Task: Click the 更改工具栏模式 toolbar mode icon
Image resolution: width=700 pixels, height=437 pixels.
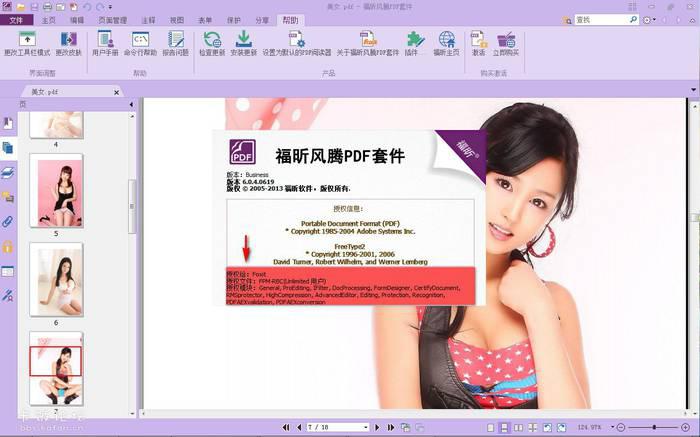Action: [x=27, y=39]
